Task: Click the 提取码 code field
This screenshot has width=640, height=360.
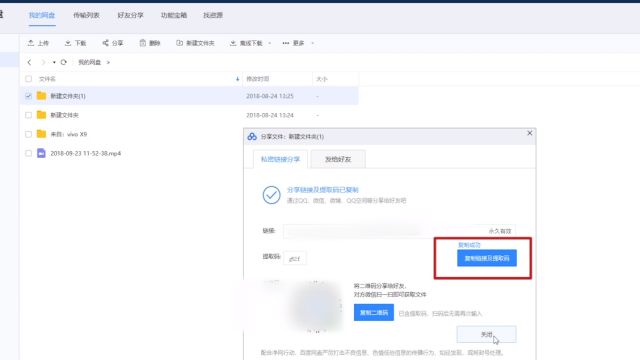Action: pyautogui.click(x=294, y=258)
